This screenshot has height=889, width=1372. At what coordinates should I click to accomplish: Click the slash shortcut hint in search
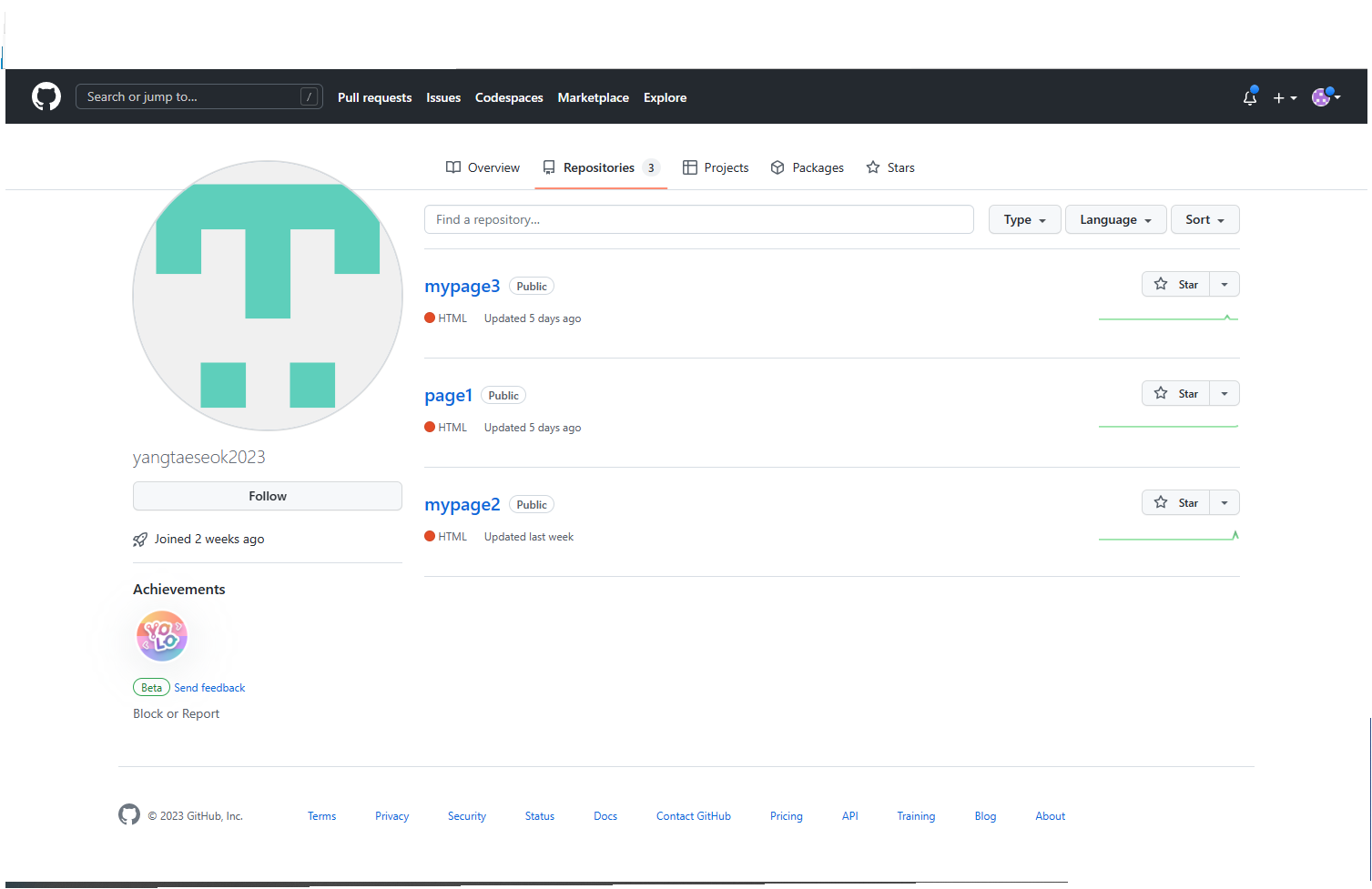point(309,96)
